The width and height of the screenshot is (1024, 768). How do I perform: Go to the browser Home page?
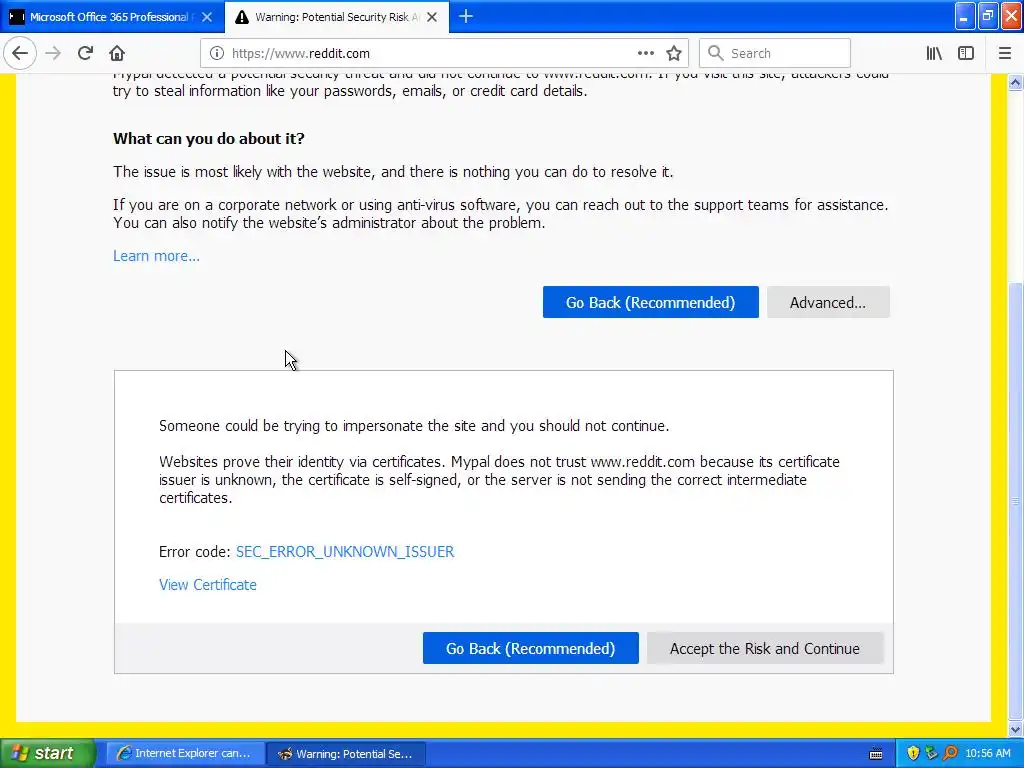pyautogui.click(x=117, y=54)
